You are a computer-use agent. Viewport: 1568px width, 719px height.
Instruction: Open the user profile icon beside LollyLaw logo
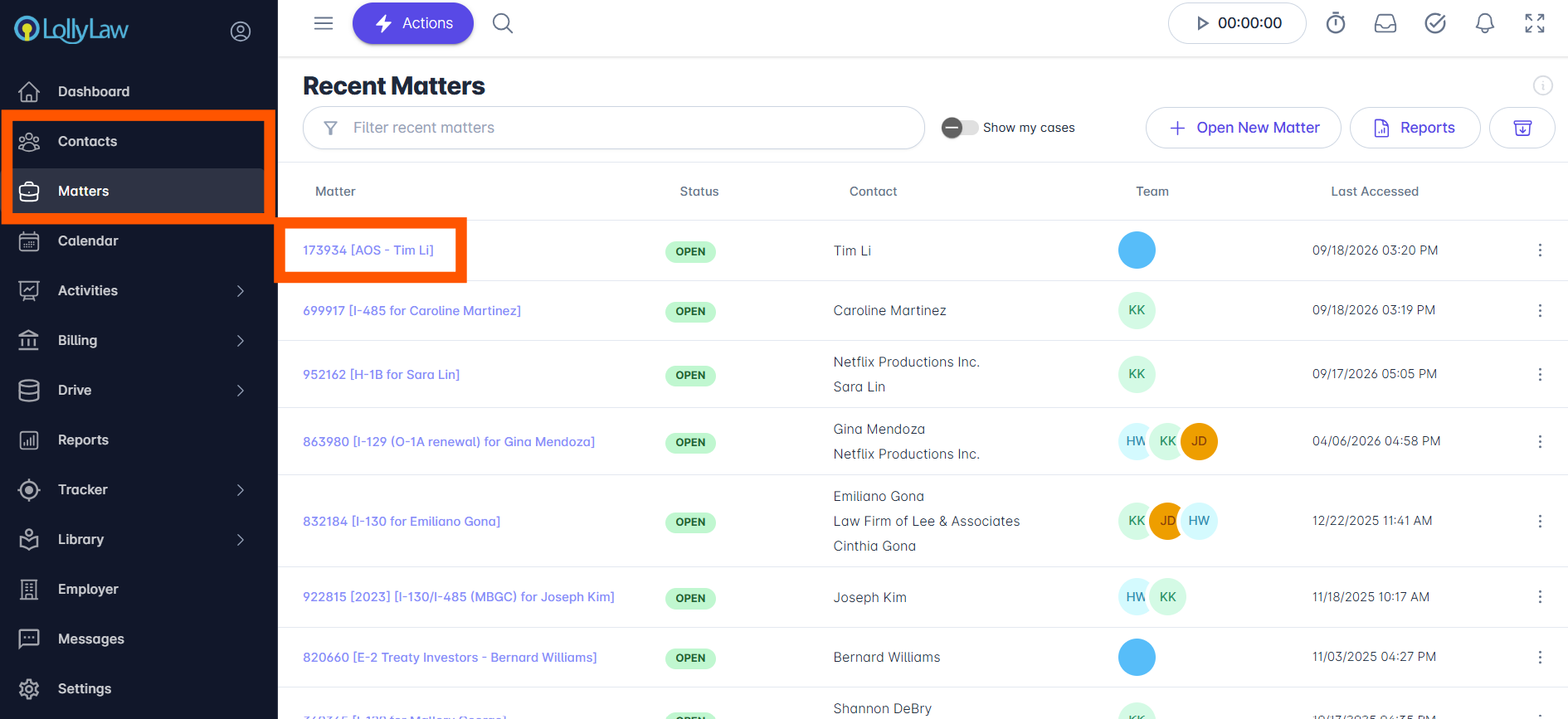click(241, 32)
